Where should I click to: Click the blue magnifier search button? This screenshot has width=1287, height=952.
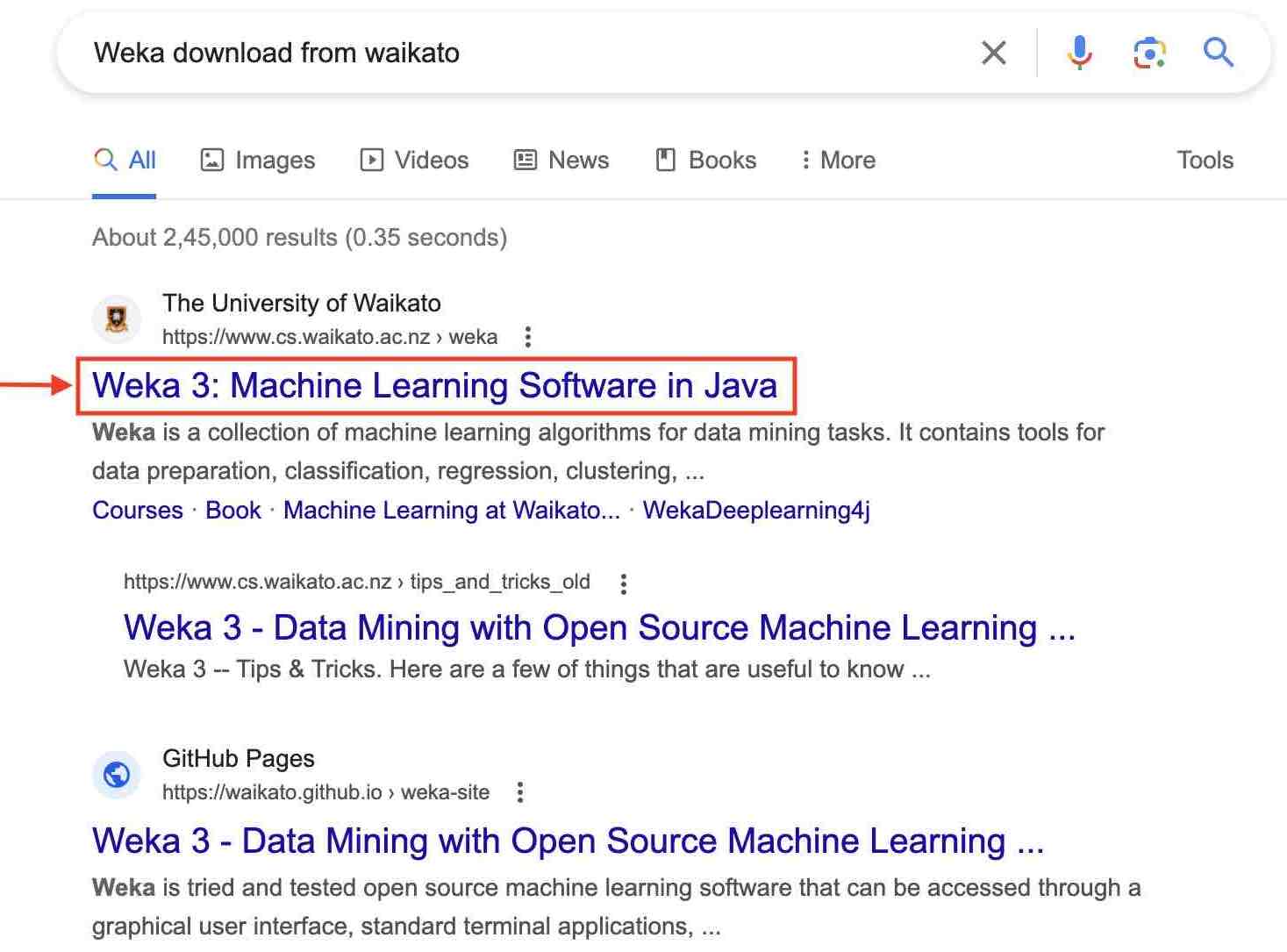click(x=1218, y=53)
